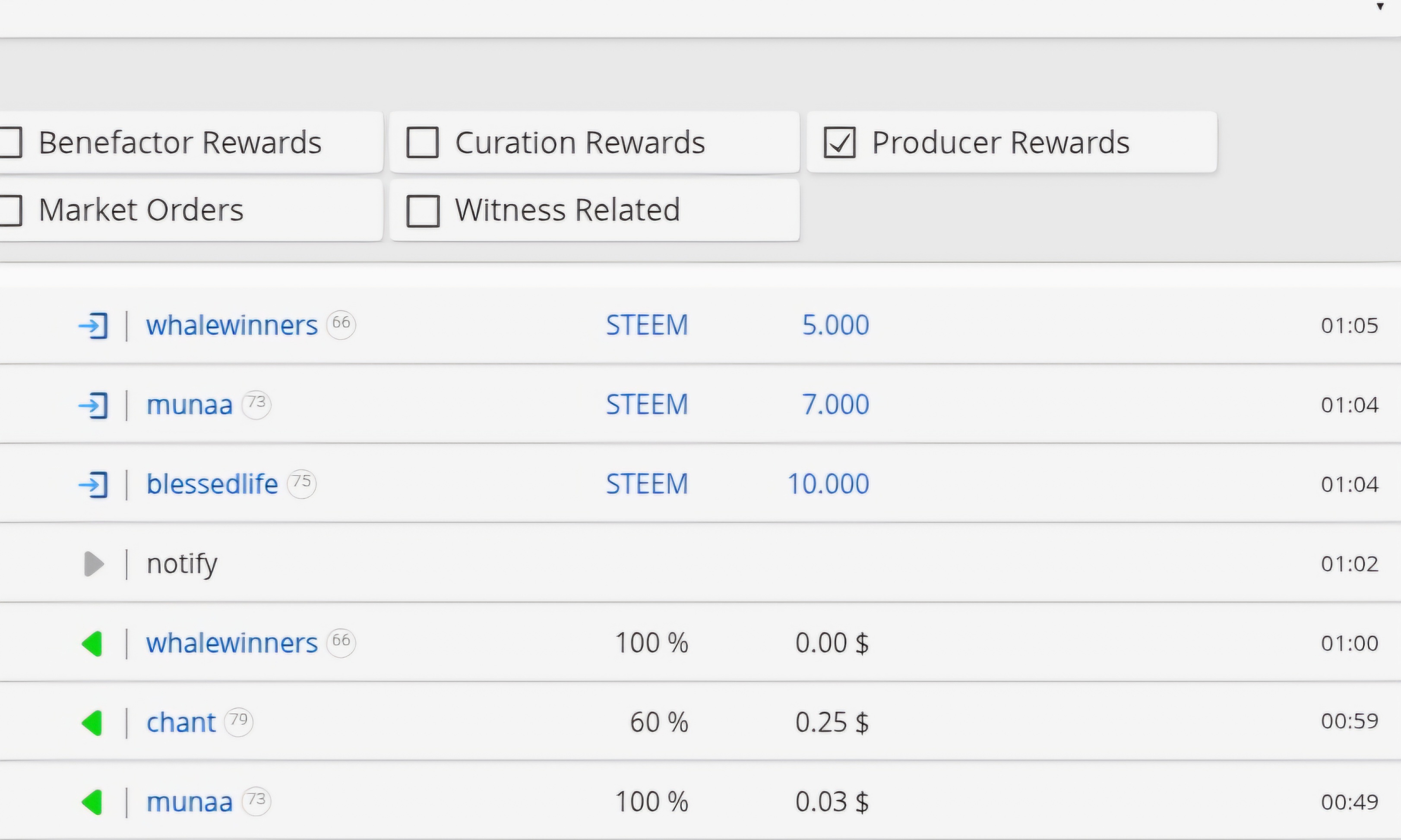Click the 5.000 STEEM transfer amount

(835, 325)
